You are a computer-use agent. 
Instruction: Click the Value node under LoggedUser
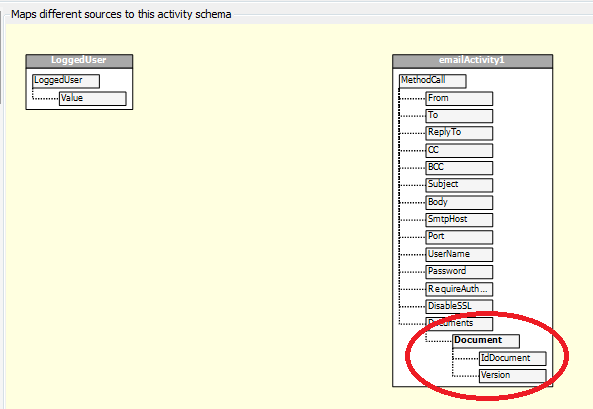point(93,98)
